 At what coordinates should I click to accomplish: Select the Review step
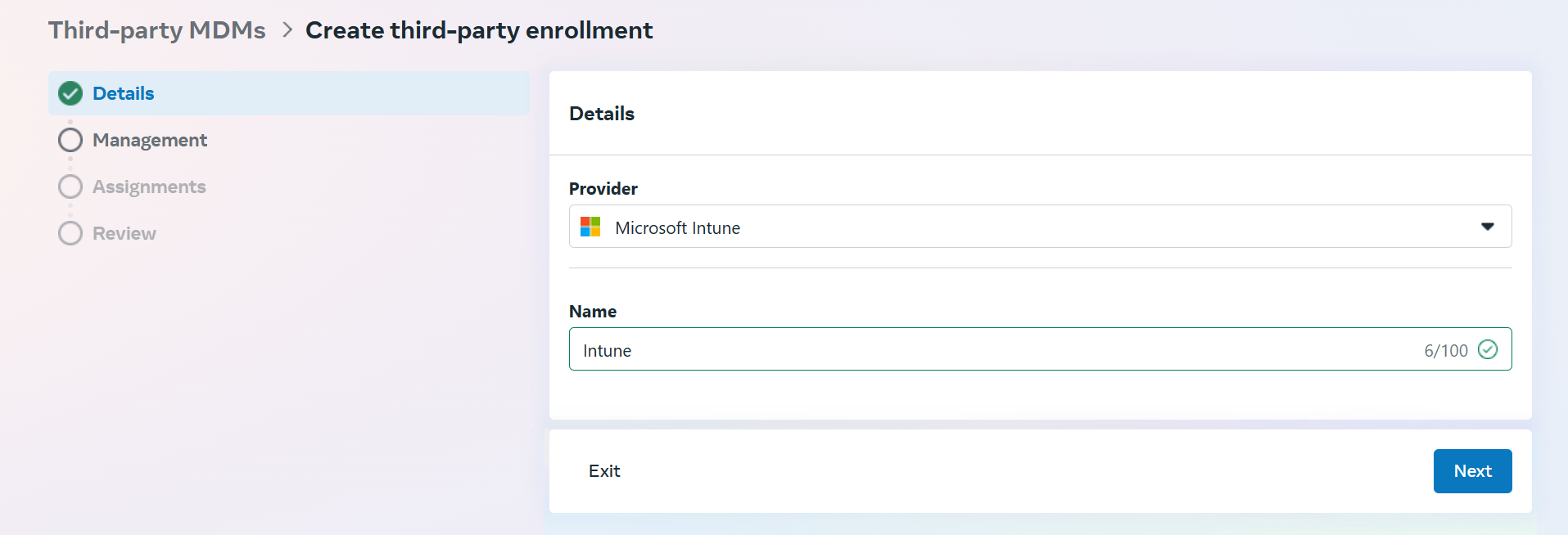pos(124,233)
